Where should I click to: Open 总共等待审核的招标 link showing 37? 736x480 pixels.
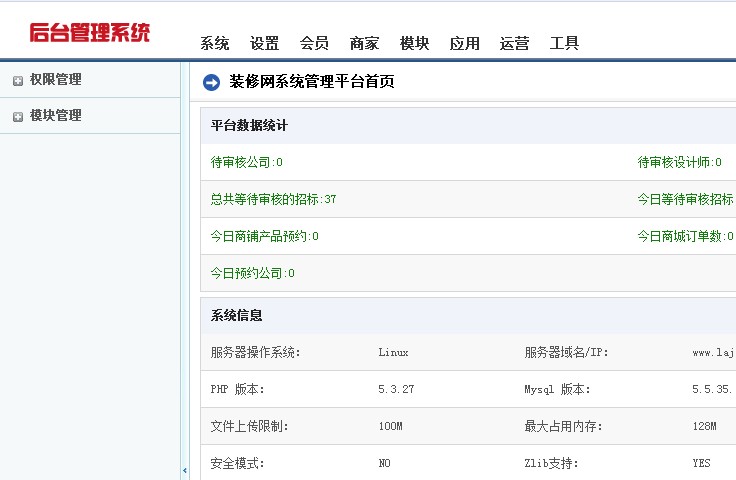click(273, 199)
